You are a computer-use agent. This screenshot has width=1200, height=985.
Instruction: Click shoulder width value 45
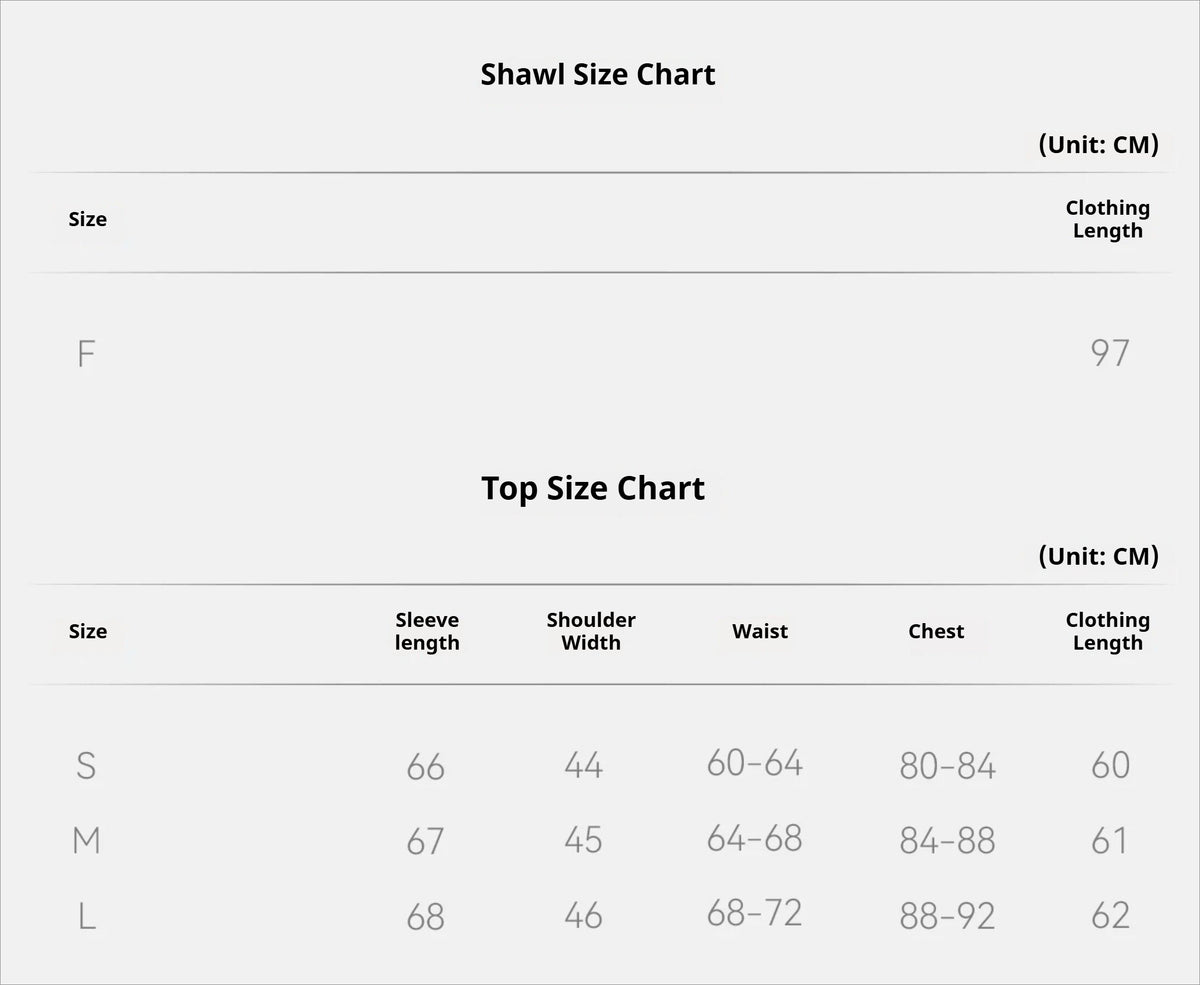(x=583, y=840)
